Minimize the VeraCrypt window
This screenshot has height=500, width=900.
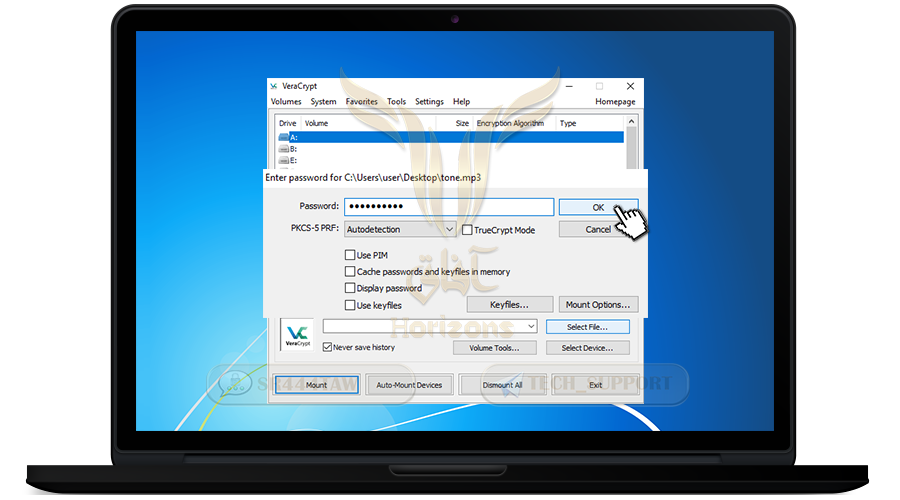[x=569, y=86]
